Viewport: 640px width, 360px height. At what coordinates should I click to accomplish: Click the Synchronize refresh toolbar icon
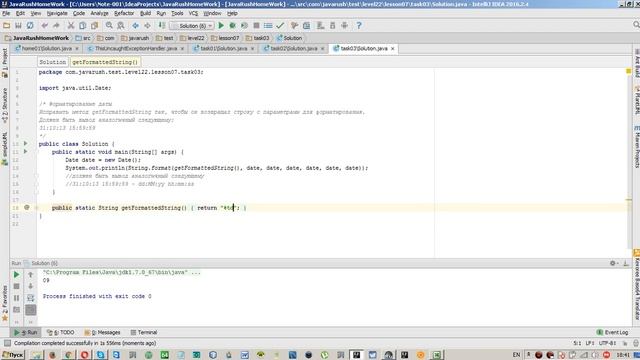point(30,25)
